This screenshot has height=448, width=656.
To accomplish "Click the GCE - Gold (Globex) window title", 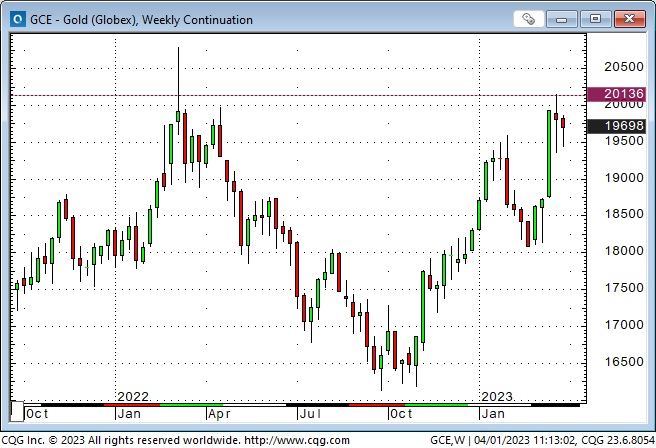I will 141,20.
